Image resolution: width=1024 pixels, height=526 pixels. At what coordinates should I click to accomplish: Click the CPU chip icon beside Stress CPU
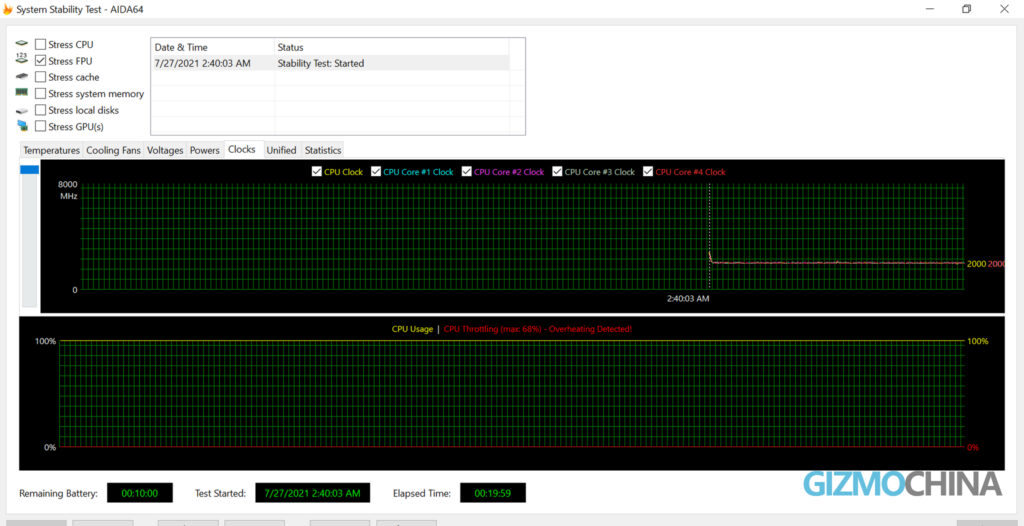[22, 44]
